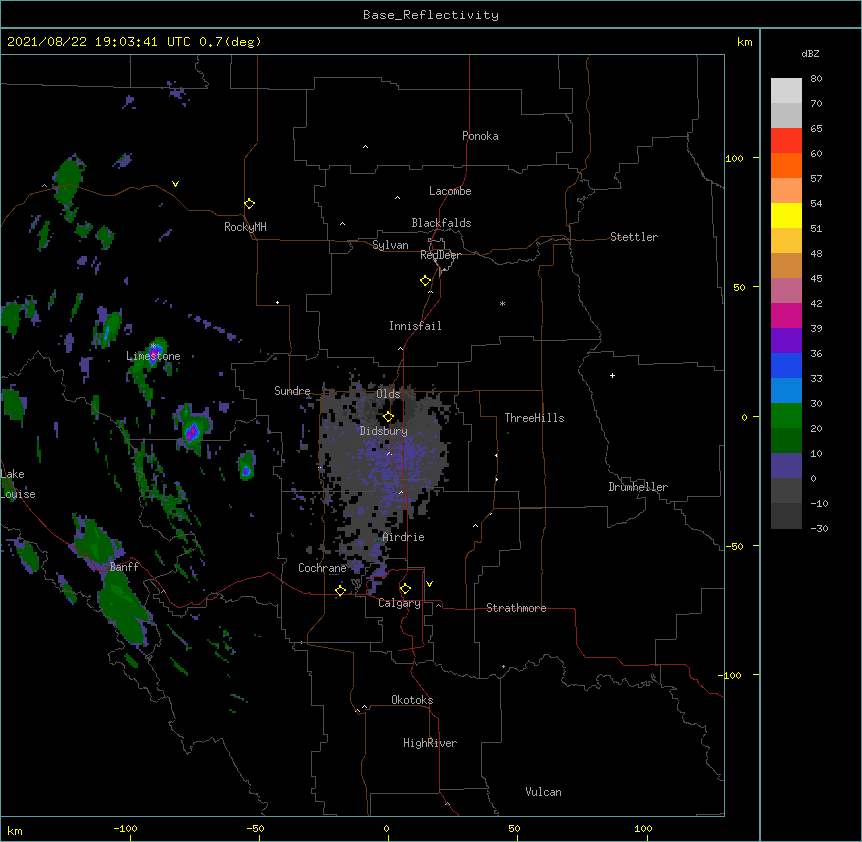The image size is (862, 842).
Task: Click the Sundre label
Action: 292,391
